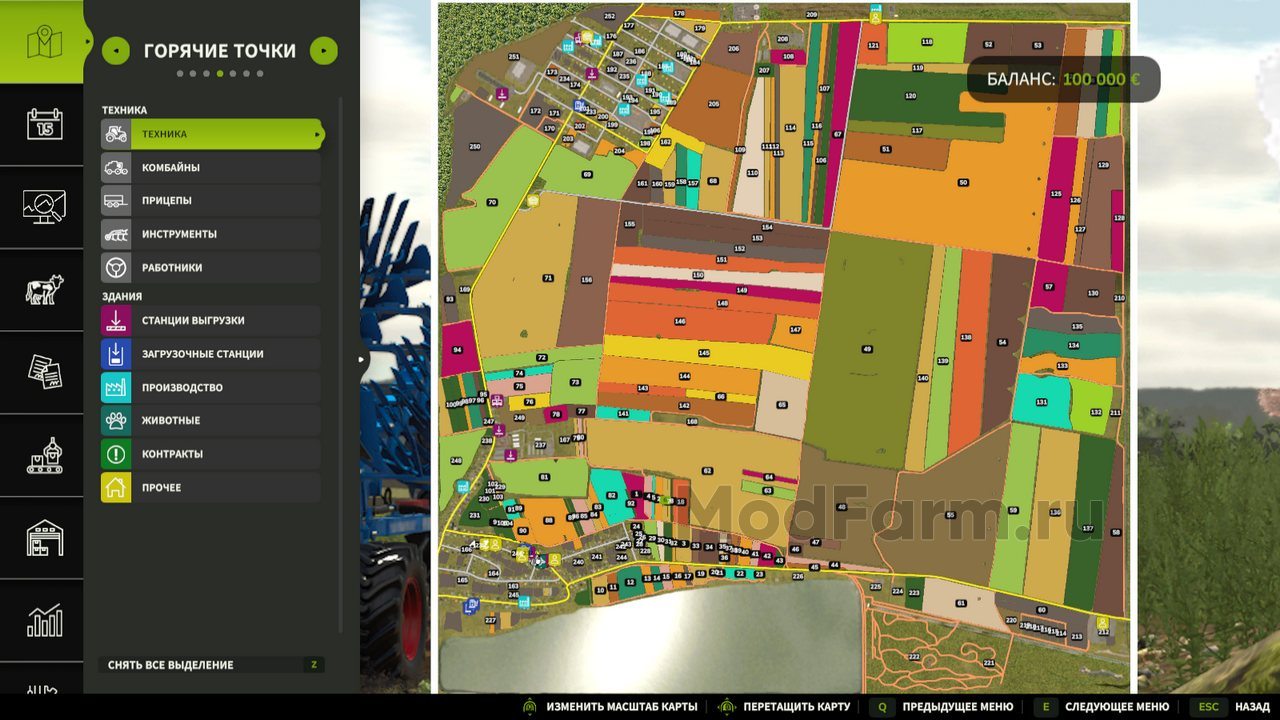Select field 49 on the map
Image resolution: width=1280 pixels, height=720 pixels.
(866, 349)
